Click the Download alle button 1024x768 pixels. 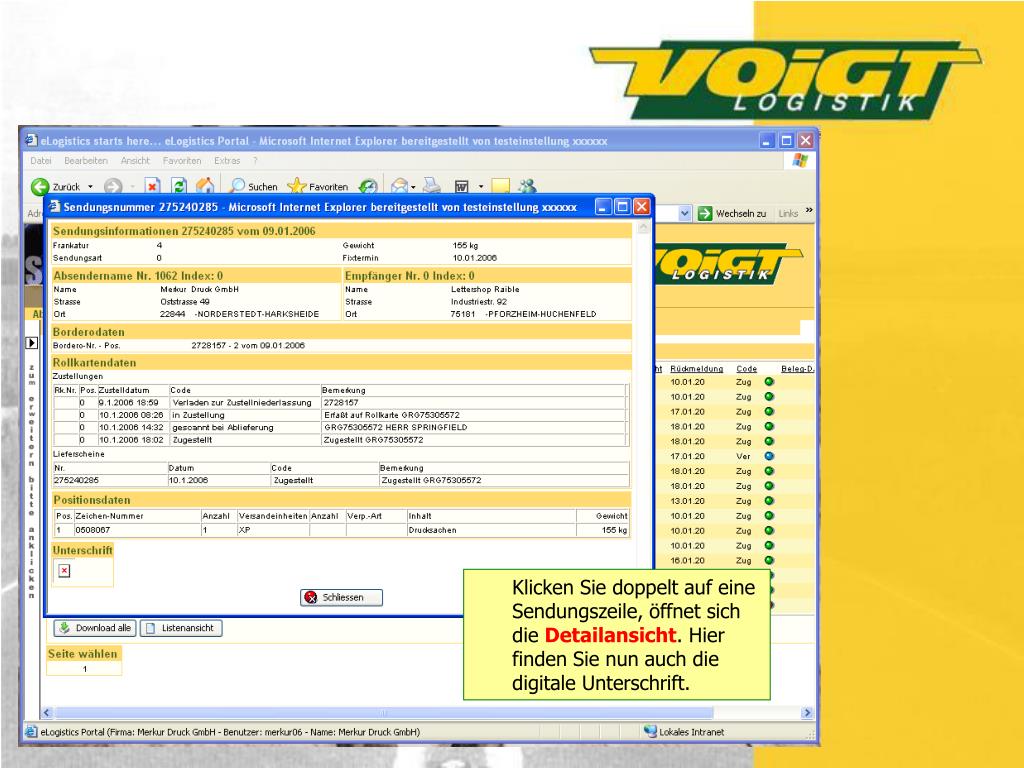tap(95, 628)
